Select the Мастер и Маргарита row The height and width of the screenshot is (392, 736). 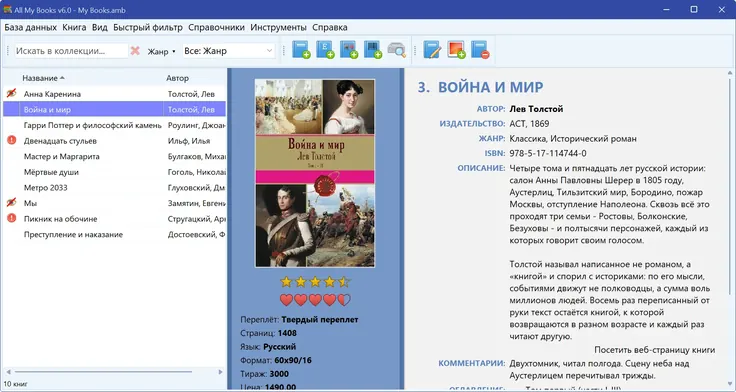[x=115, y=156]
